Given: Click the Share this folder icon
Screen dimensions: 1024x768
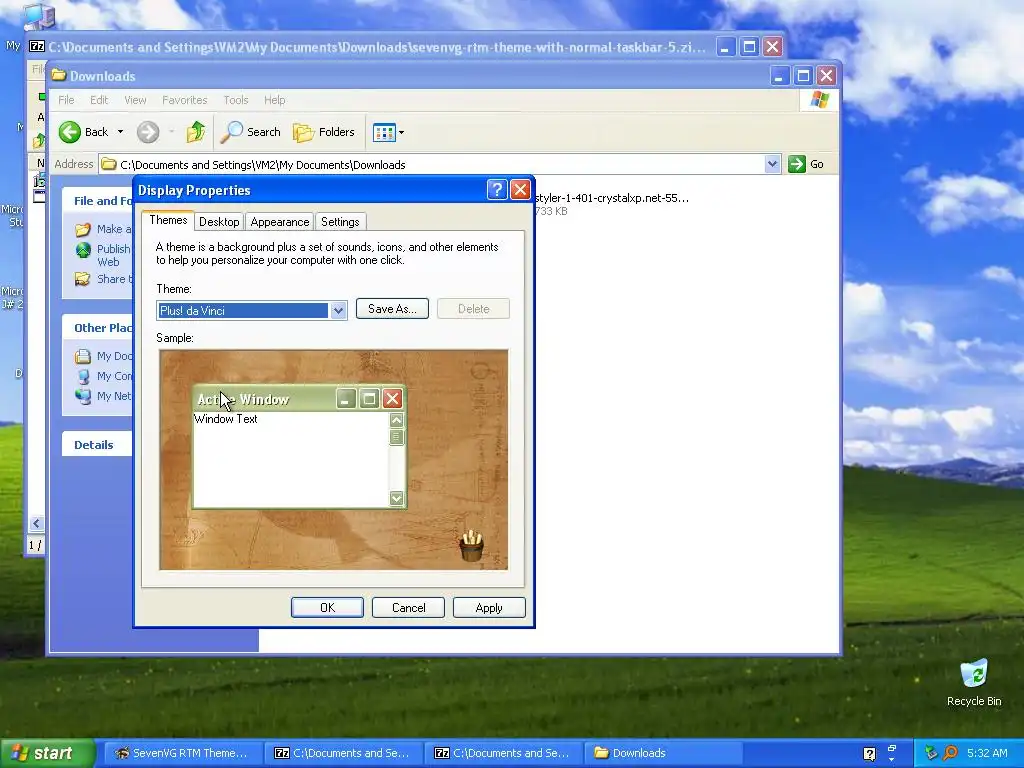Looking at the screenshot, I should pyautogui.click(x=82, y=279).
